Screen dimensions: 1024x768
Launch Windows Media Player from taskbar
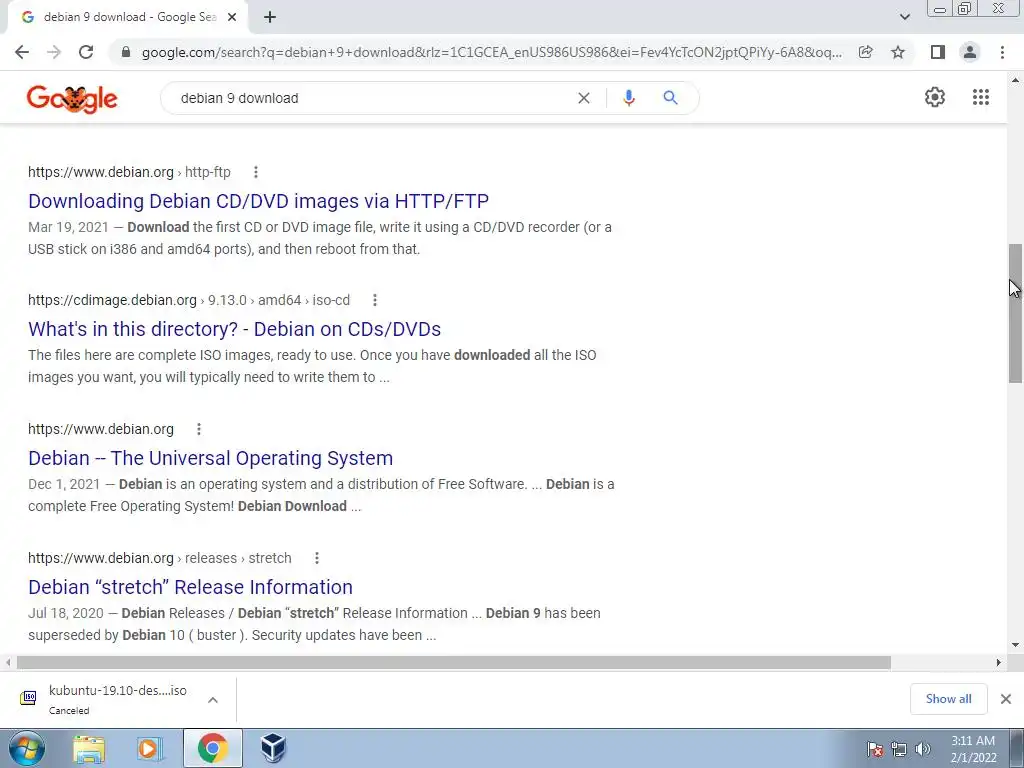click(x=150, y=748)
